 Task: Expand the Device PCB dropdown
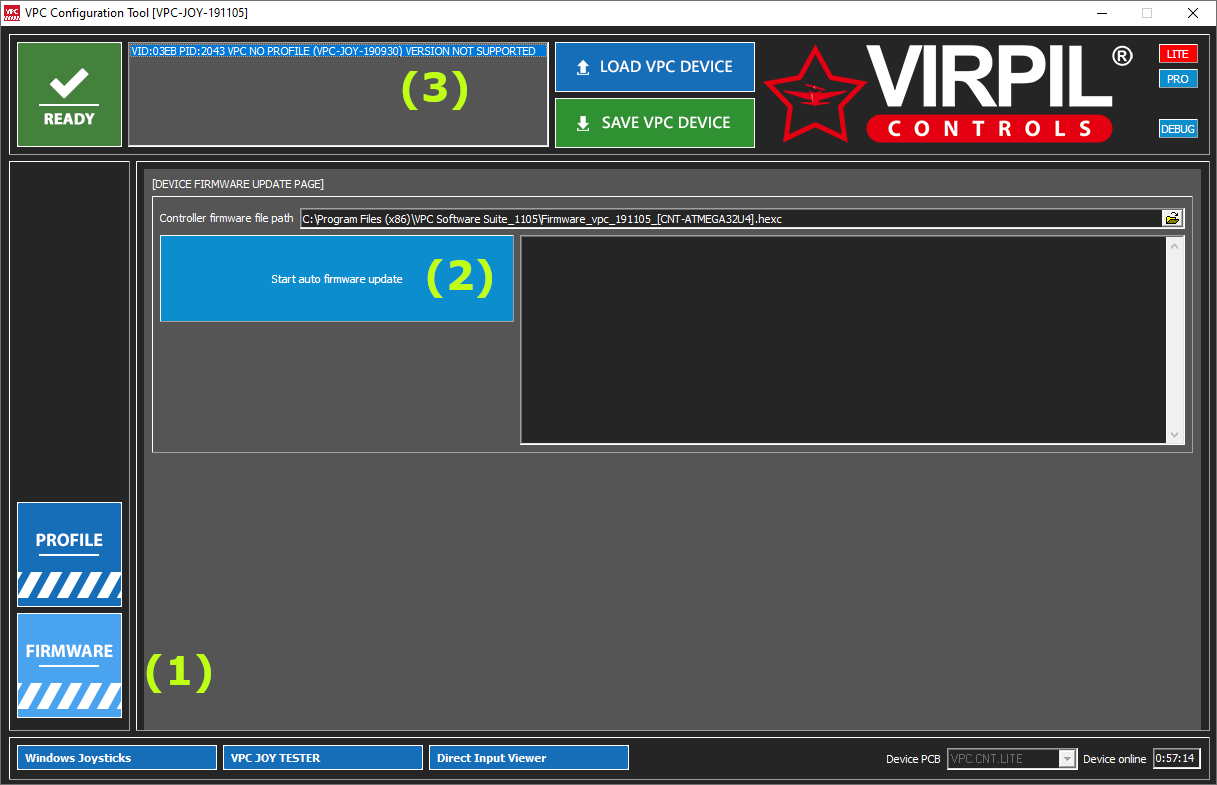(1067, 759)
